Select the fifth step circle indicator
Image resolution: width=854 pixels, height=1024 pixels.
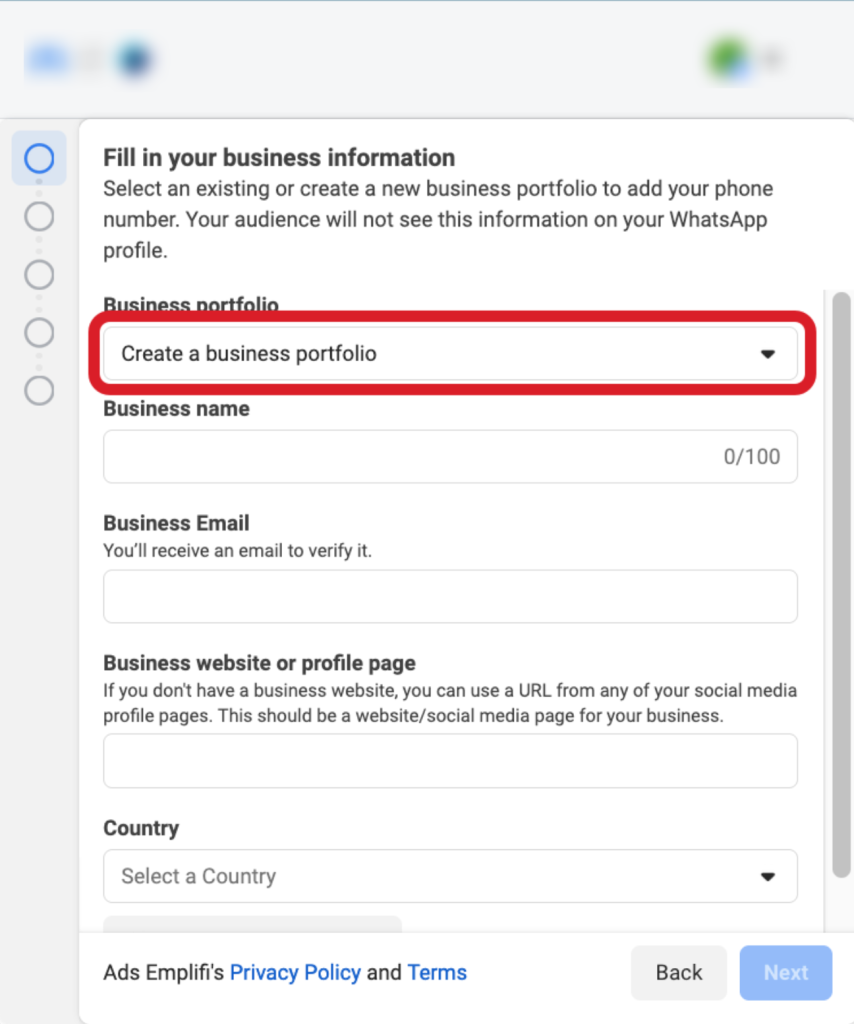coord(39,391)
